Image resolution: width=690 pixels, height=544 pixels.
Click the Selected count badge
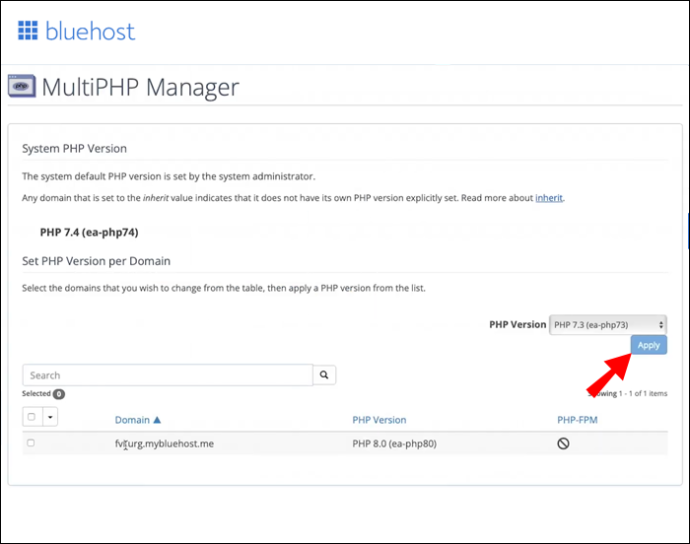[x=59, y=394]
